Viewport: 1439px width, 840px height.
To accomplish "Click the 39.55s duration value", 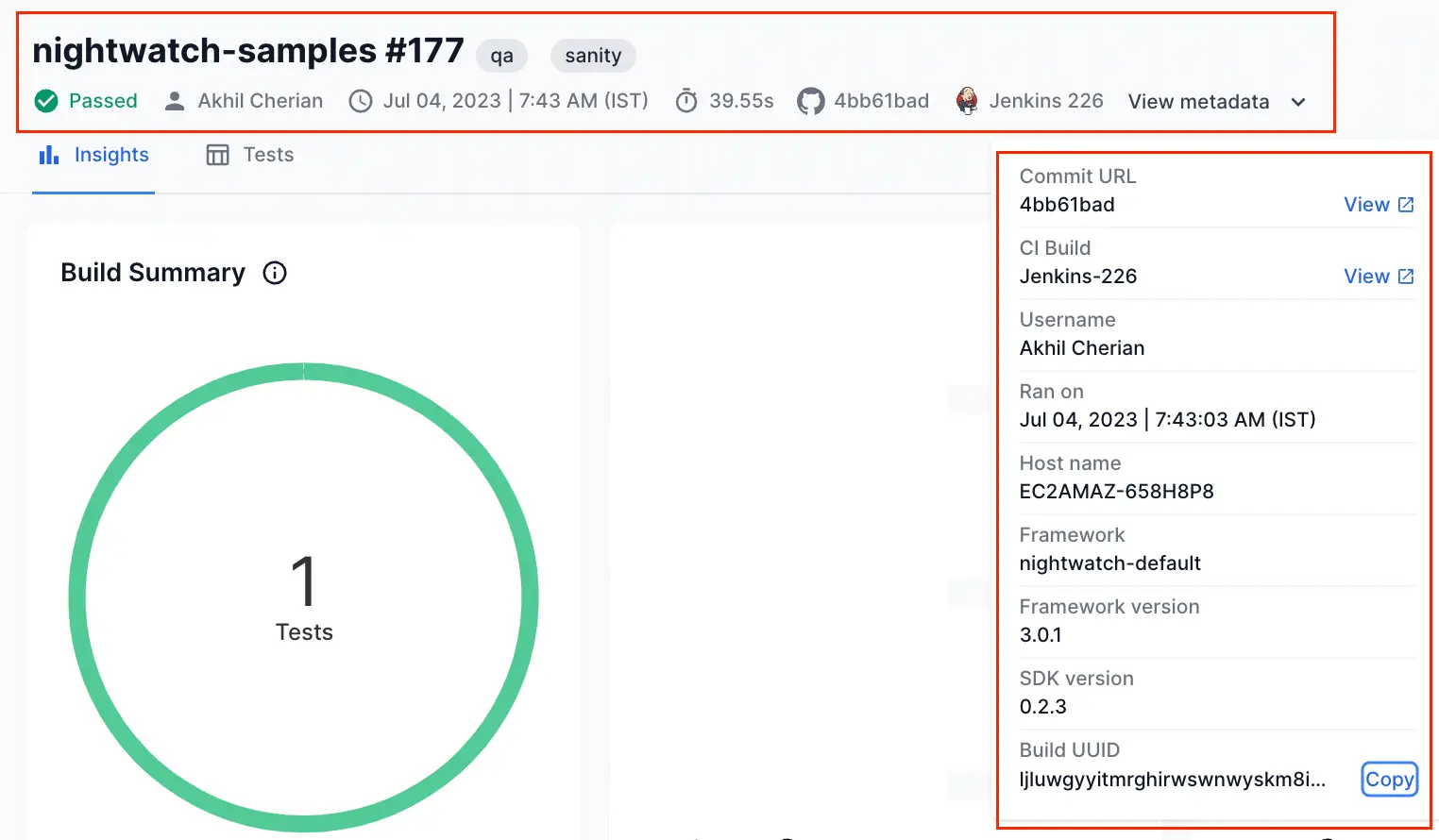I will (x=741, y=101).
